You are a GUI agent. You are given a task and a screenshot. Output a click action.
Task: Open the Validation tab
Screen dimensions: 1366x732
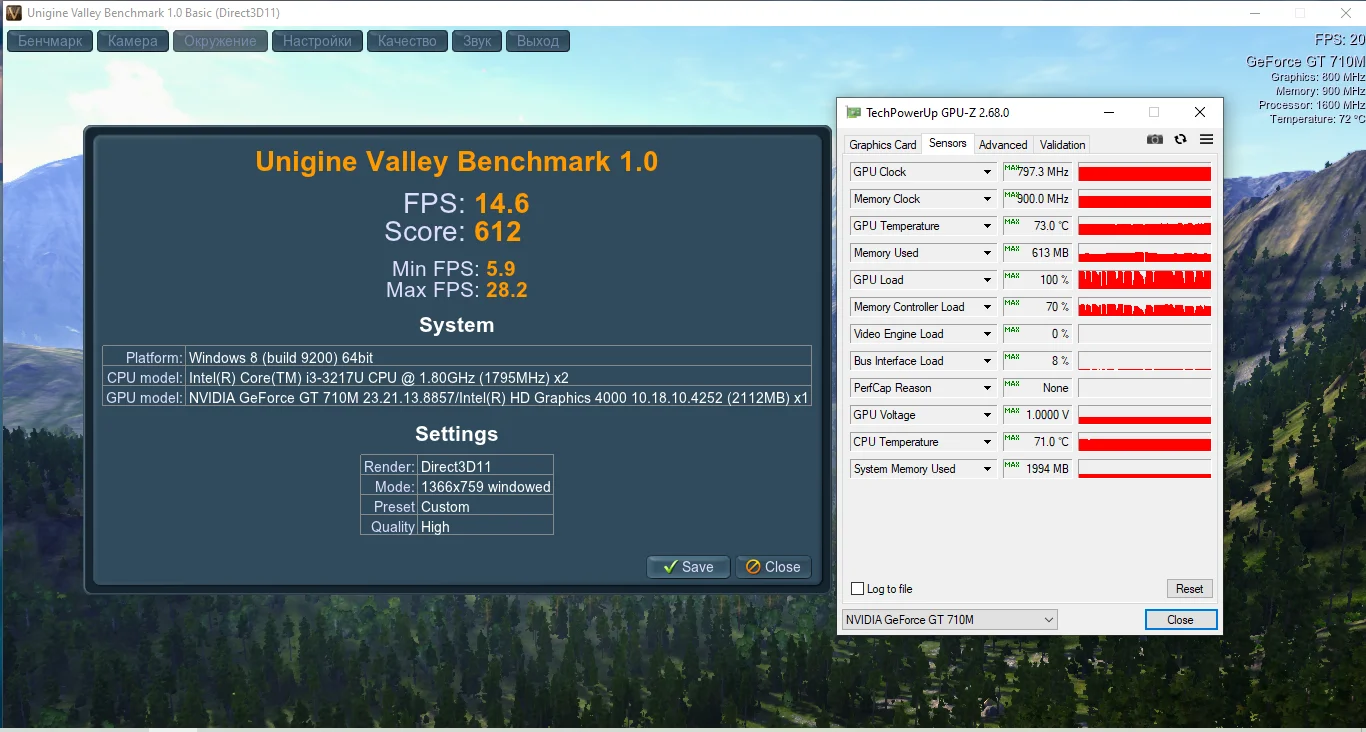pos(1062,145)
